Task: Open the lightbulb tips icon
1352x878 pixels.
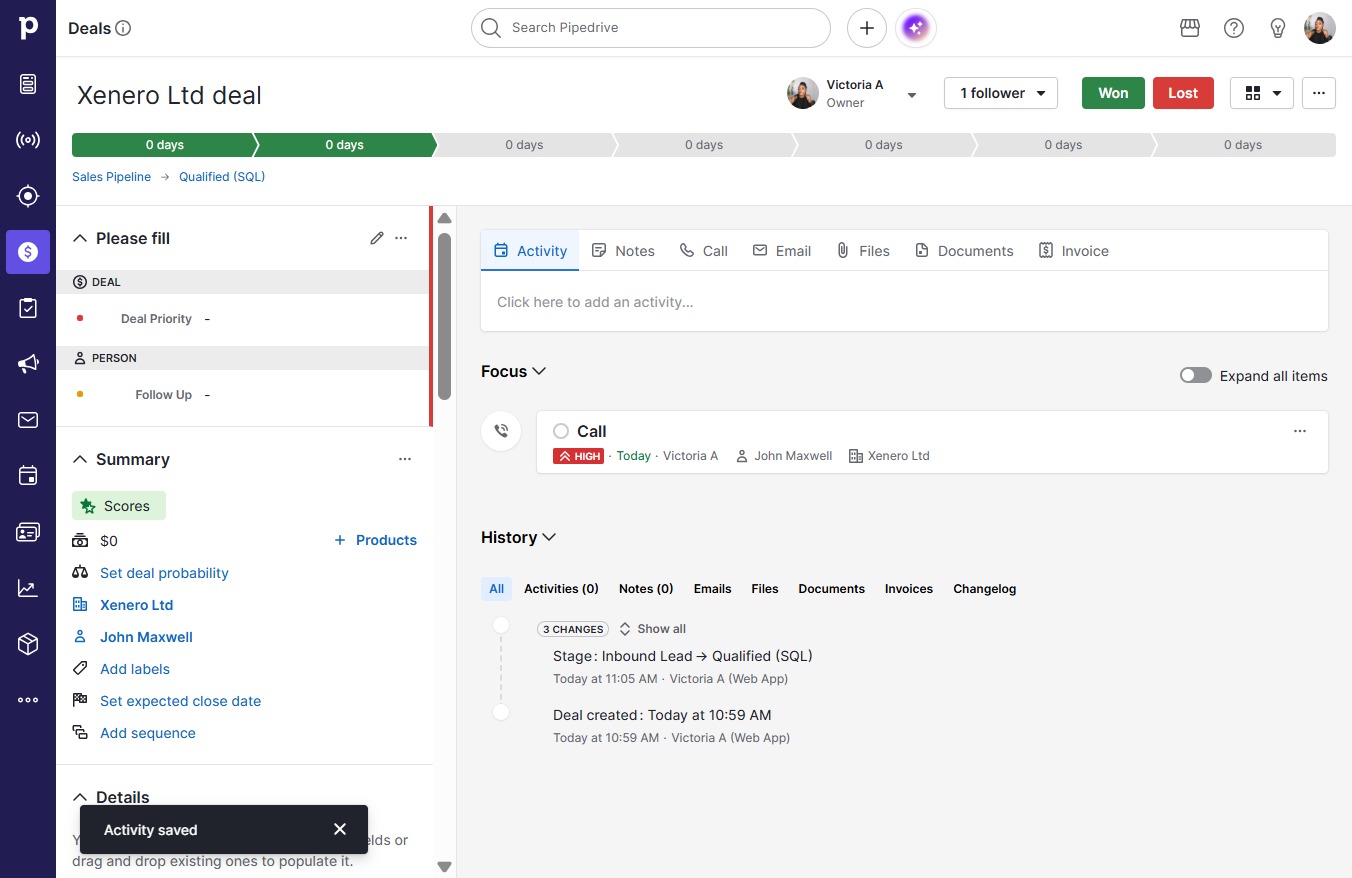Action: (1278, 28)
